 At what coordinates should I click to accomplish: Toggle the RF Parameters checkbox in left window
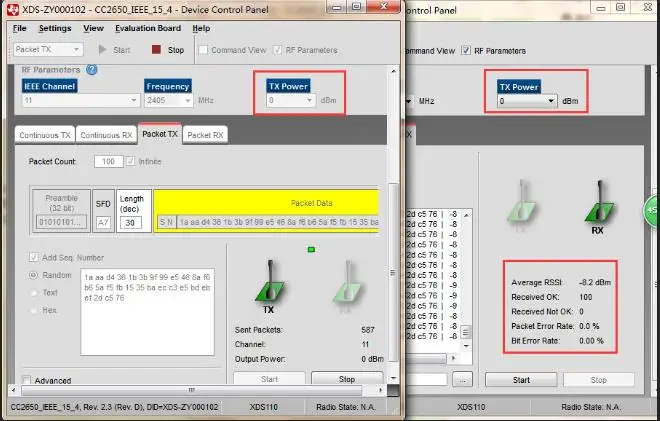277,50
